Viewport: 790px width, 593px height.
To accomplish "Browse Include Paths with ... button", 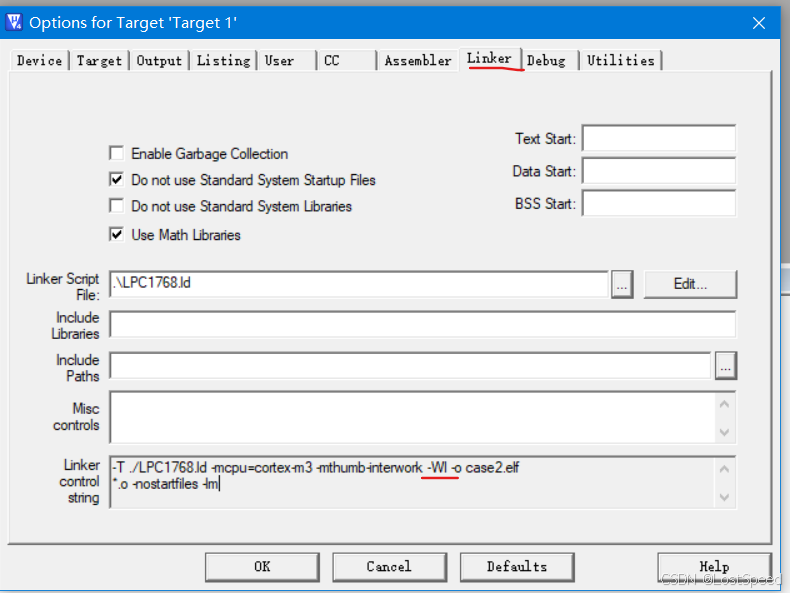I will [x=726, y=366].
